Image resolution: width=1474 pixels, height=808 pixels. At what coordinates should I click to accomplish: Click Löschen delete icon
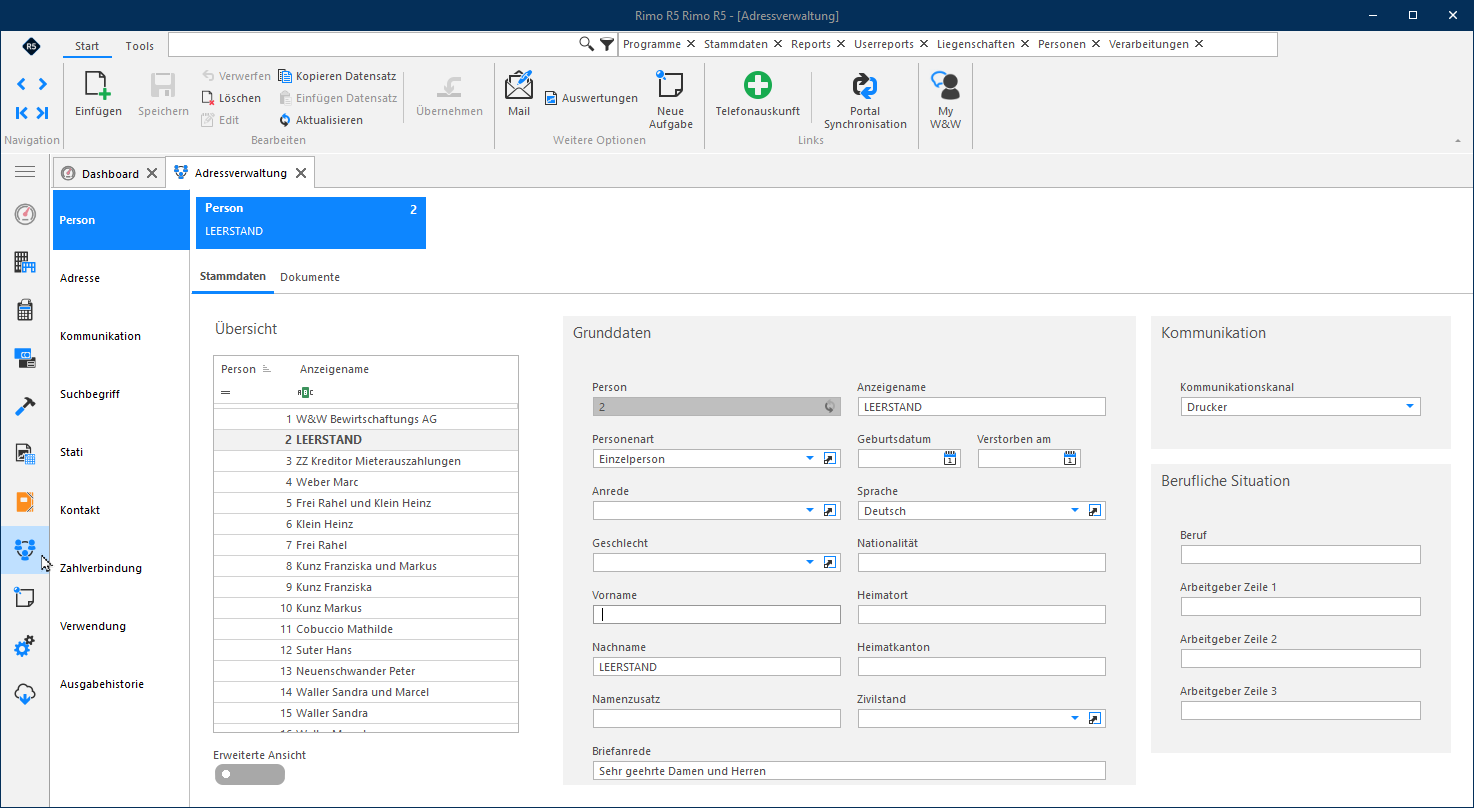click(x=209, y=98)
